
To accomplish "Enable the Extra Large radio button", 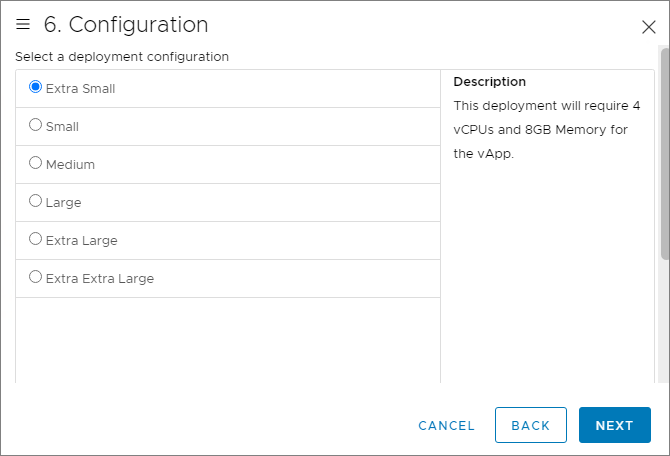I will [36, 239].
